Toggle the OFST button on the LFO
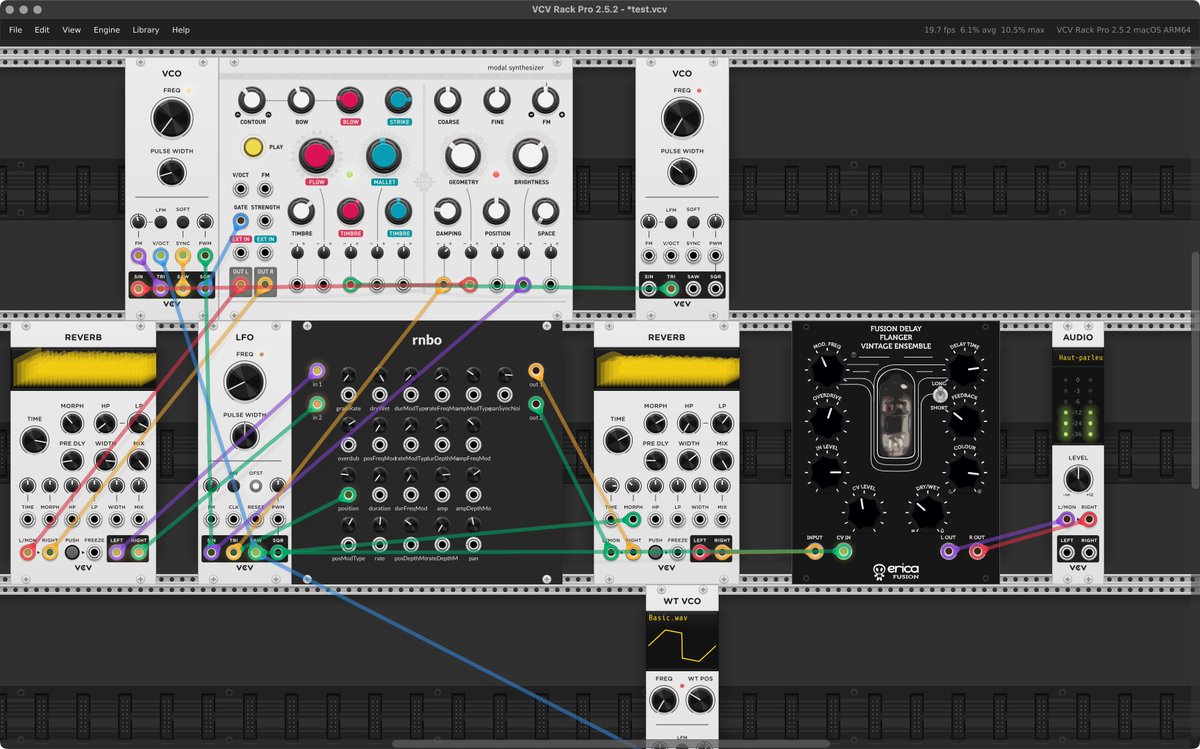The image size is (1200, 749). (x=256, y=485)
